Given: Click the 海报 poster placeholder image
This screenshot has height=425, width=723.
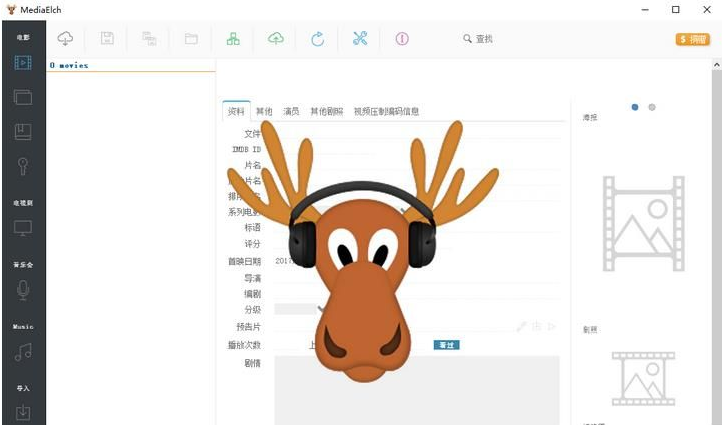Looking at the screenshot, I should click(643, 224).
